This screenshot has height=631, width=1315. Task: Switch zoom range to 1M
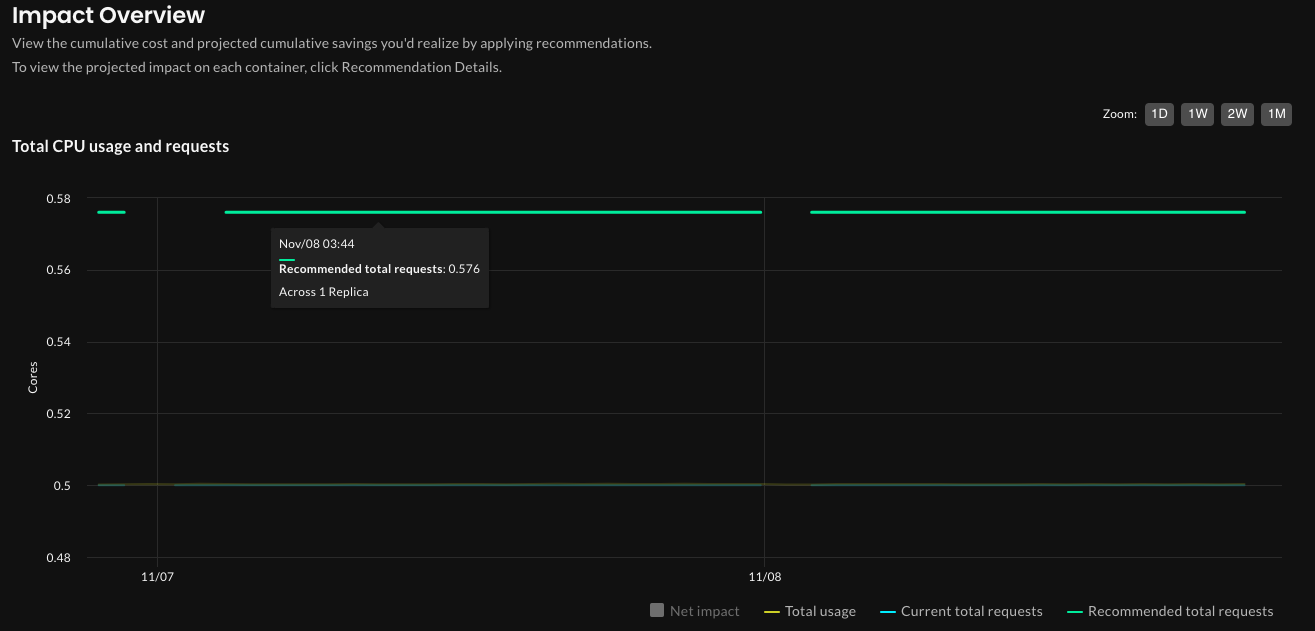[x=1276, y=114]
